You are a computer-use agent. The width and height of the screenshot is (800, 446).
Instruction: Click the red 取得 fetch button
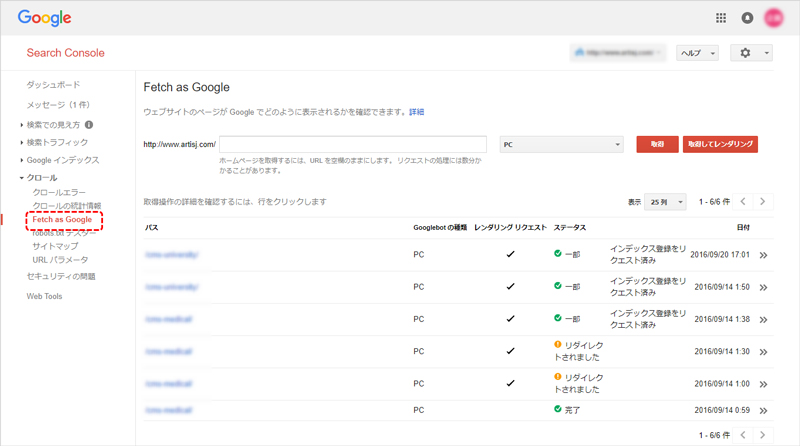[x=657, y=144]
